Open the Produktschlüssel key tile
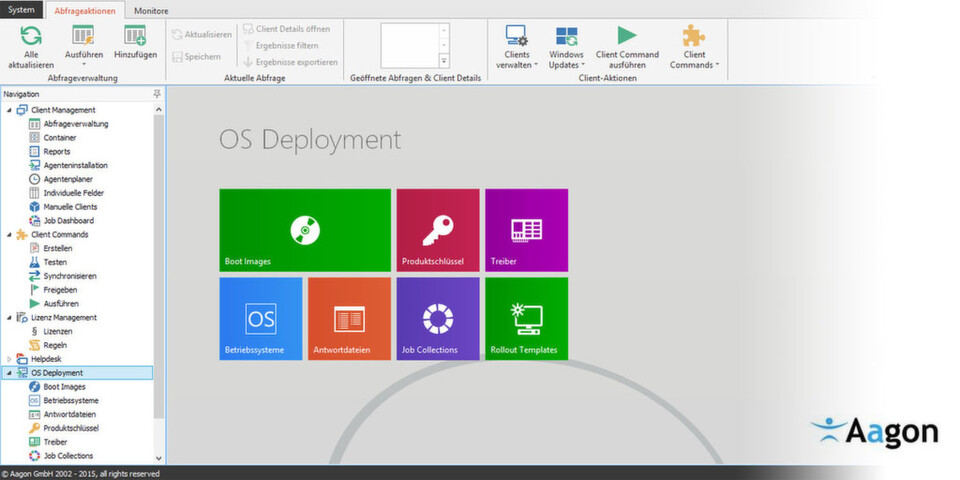The width and height of the screenshot is (960, 480). [x=438, y=230]
